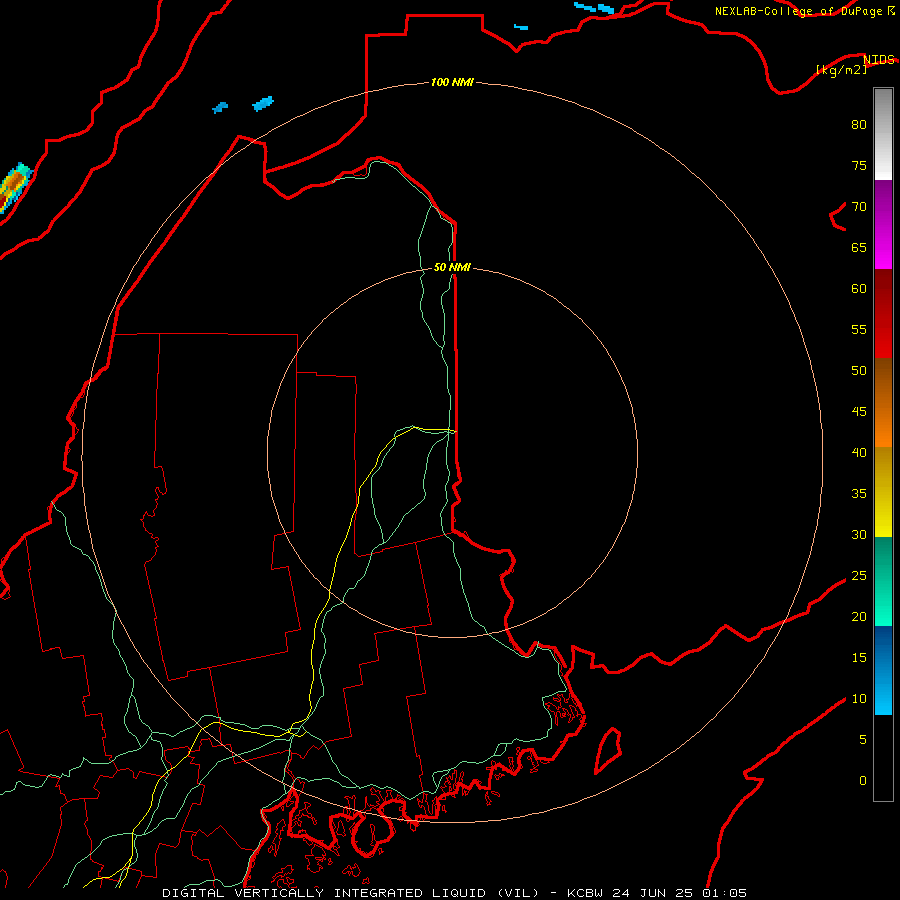Pick the green color bar segment
900x900 pixels.
(x=883, y=581)
